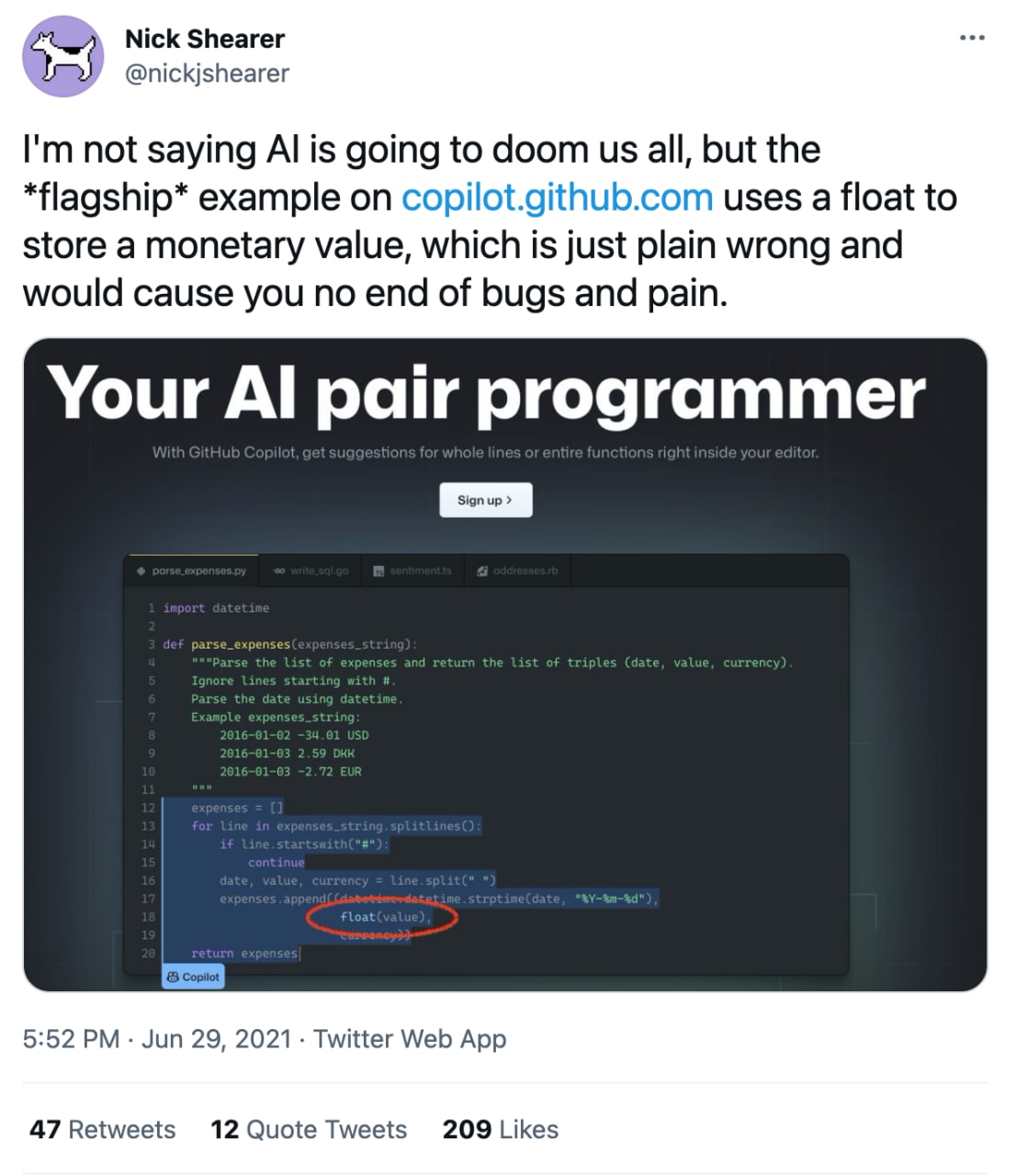
Task: Open the Twitter Web App source link
Action: click(x=410, y=1038)
